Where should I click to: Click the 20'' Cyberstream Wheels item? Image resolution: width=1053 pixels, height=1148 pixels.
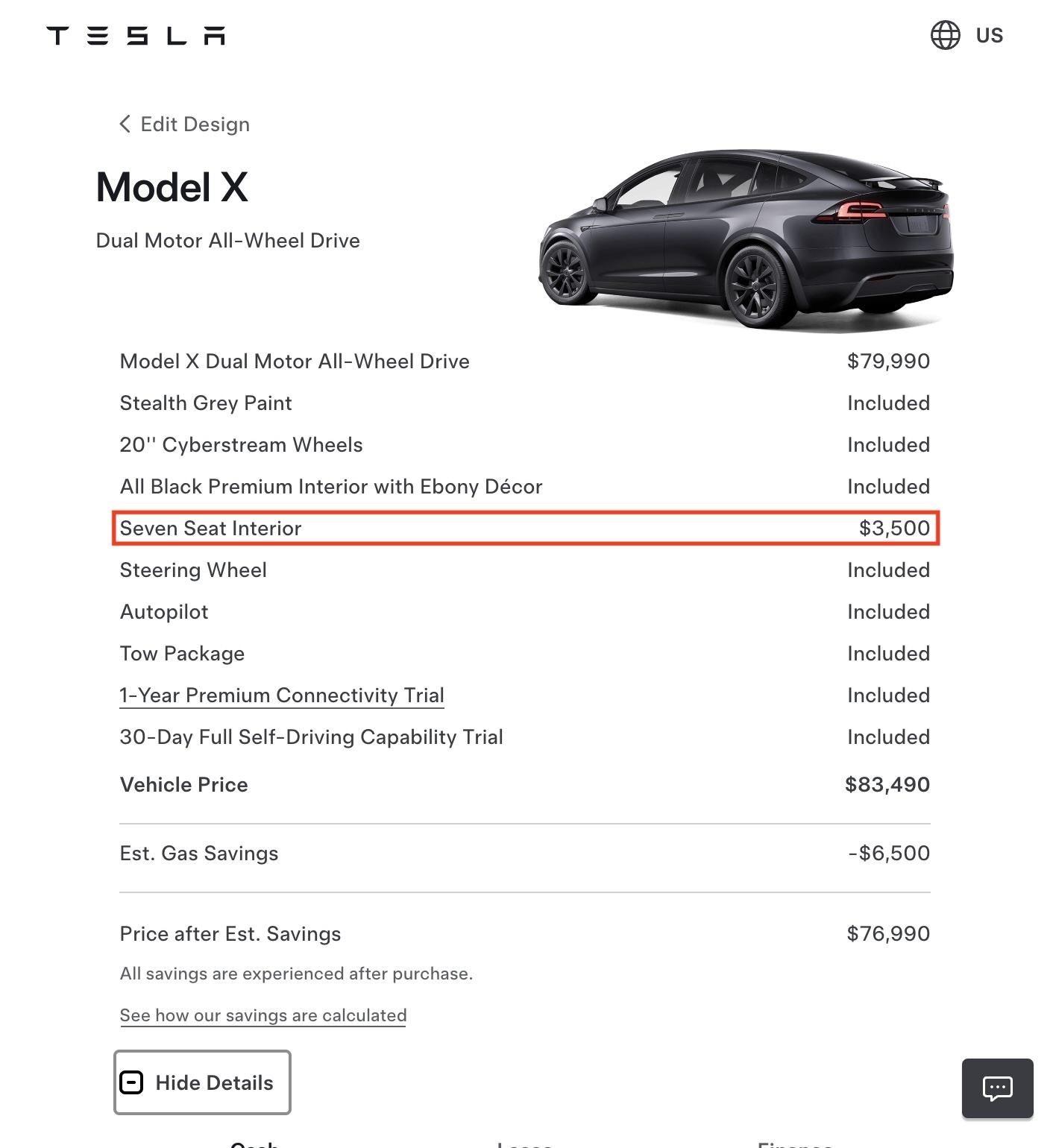coord(241,444)
